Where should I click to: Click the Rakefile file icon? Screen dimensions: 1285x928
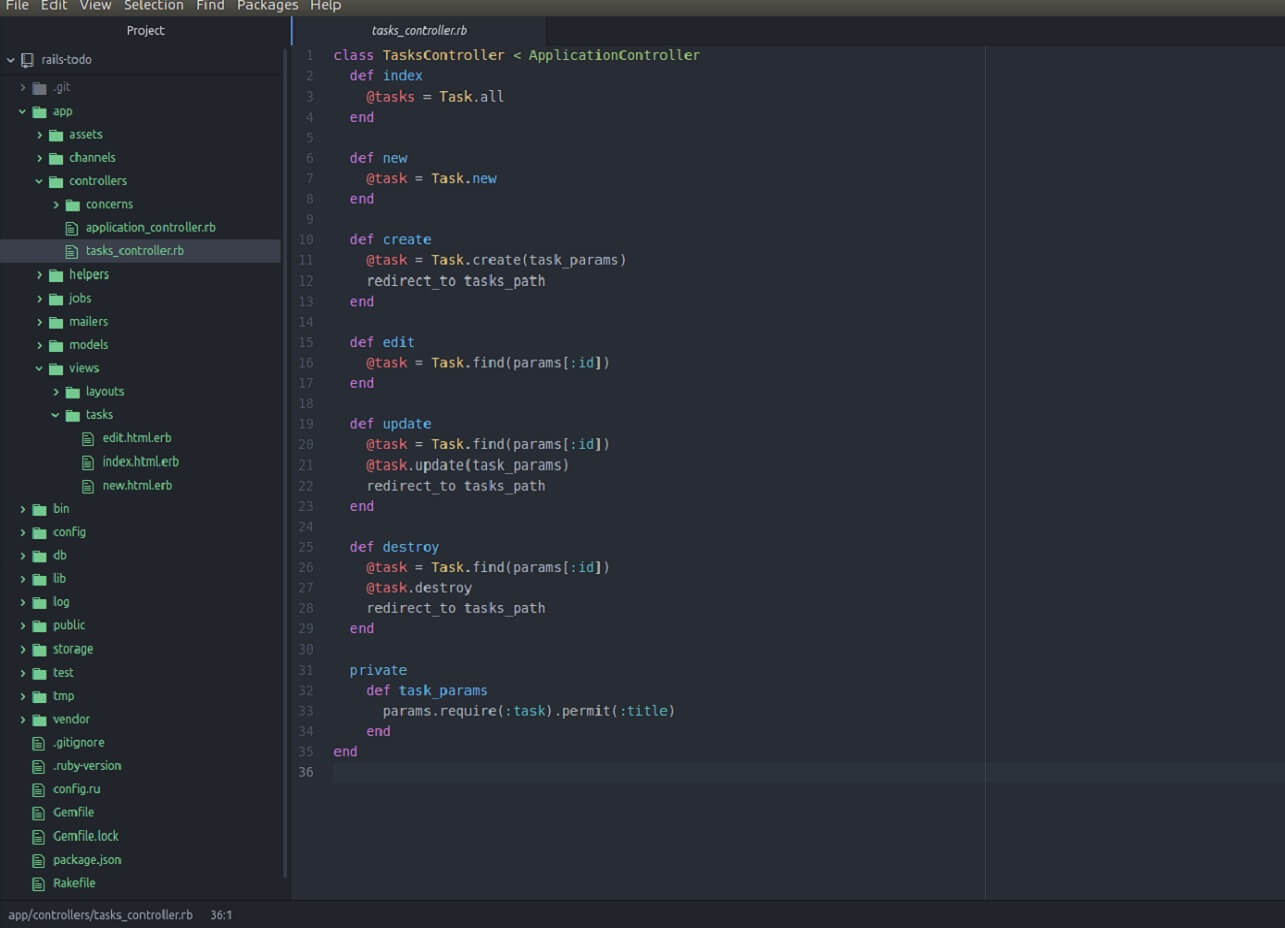click(x=39, y=884)
